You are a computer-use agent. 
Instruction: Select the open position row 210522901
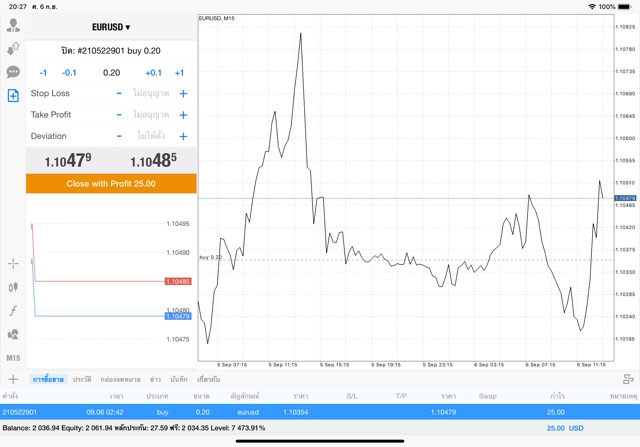click(x=320, y=411)
